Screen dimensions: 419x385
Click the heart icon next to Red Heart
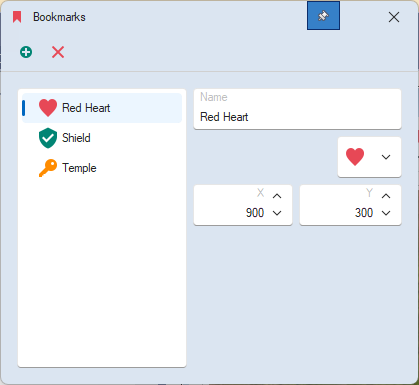click(x=48, y=108)
